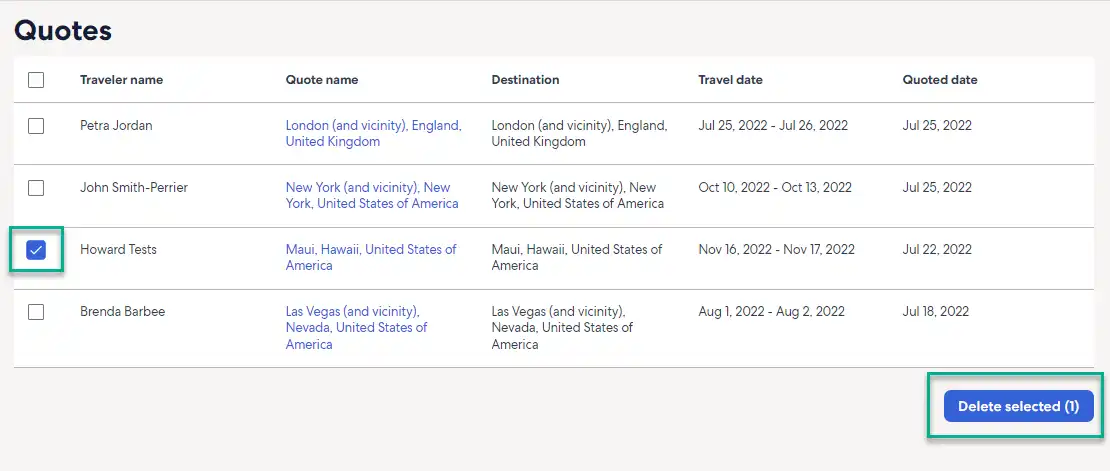Click the Oct 10, 2022 - Oct 13, 2022 travel date
The height and width of the screenshot is (471, 1110).
775,188
